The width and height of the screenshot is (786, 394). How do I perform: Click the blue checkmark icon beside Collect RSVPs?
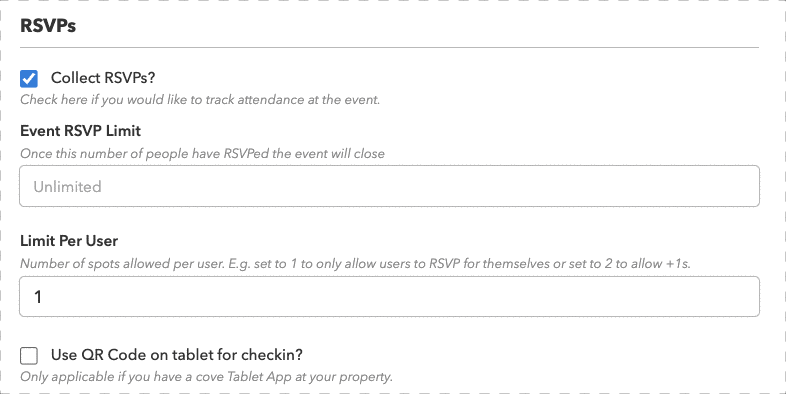pos(29,79)
